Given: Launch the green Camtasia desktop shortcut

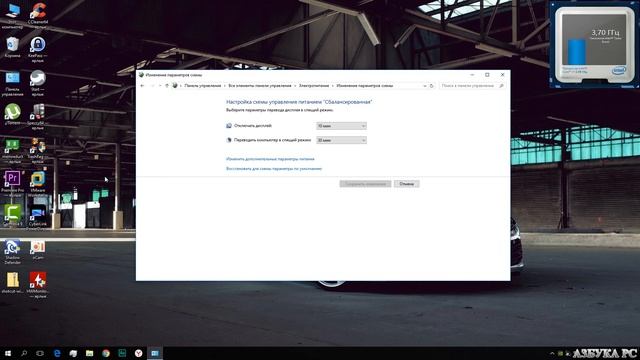Looking at the screenshot, I should [12, 216].
